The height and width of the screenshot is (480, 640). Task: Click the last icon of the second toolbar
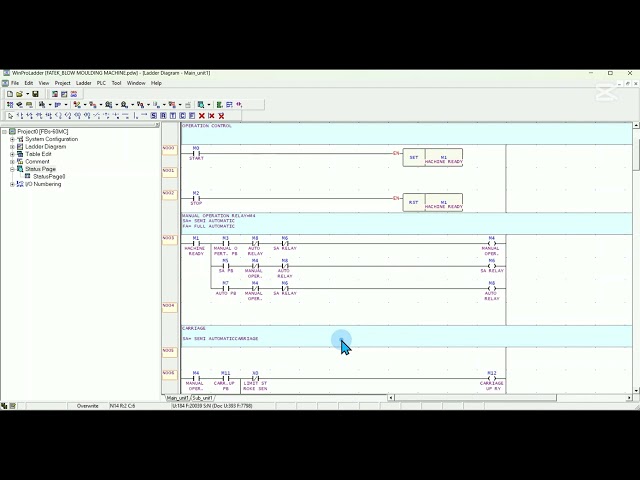pos(239,105)
